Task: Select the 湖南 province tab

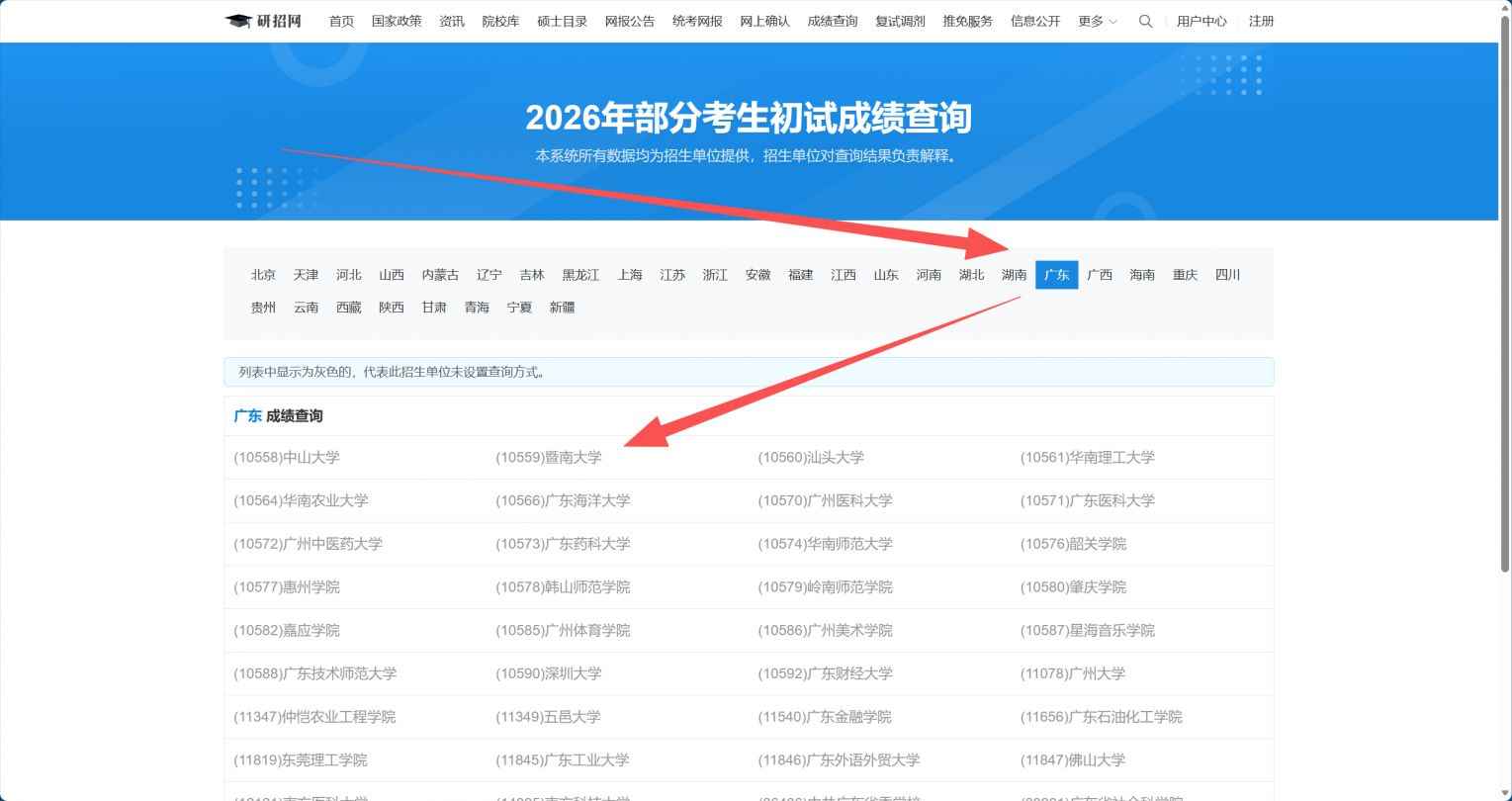Action: pyautogui.click(x=1014, y=275)
